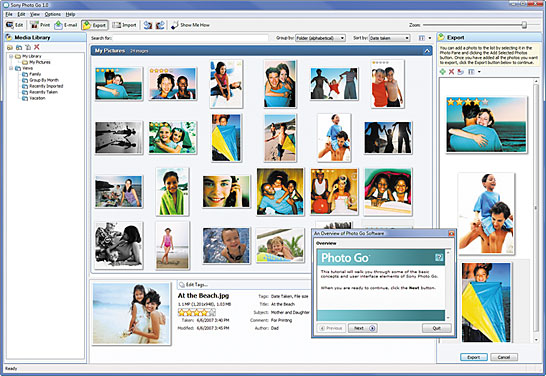This screenshot has height=376, width=546.
Task: Collapse the My Library tree node
Action: pos(11,56)
